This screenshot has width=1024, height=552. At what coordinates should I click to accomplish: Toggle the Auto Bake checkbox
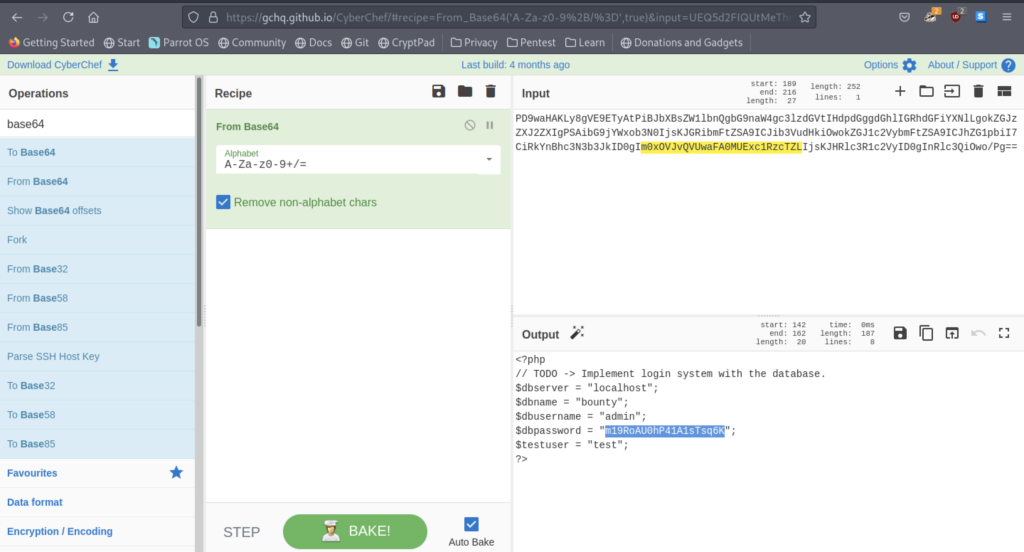(471, 523)
